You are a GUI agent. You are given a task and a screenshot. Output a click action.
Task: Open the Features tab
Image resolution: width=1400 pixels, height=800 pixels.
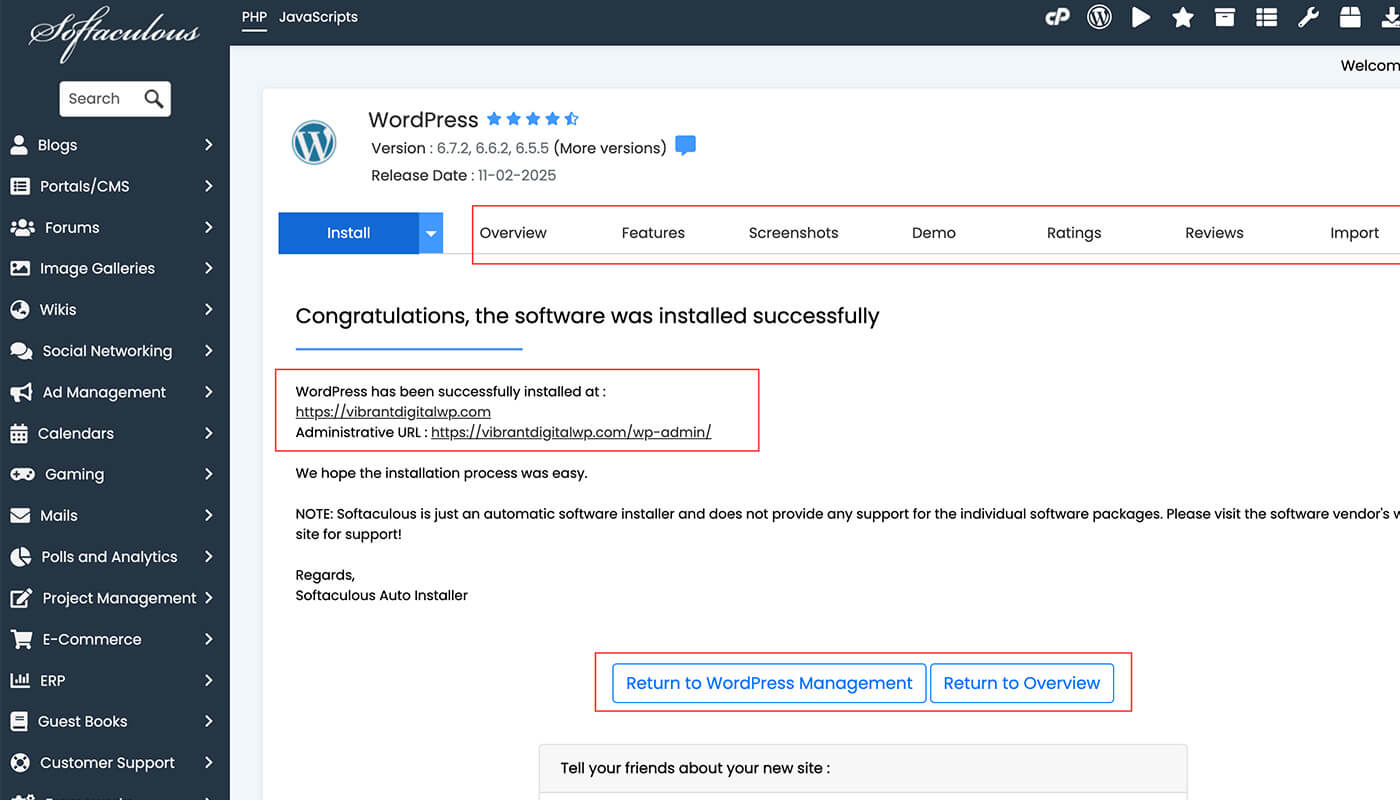pyautogui.click(x=653, y=233)
